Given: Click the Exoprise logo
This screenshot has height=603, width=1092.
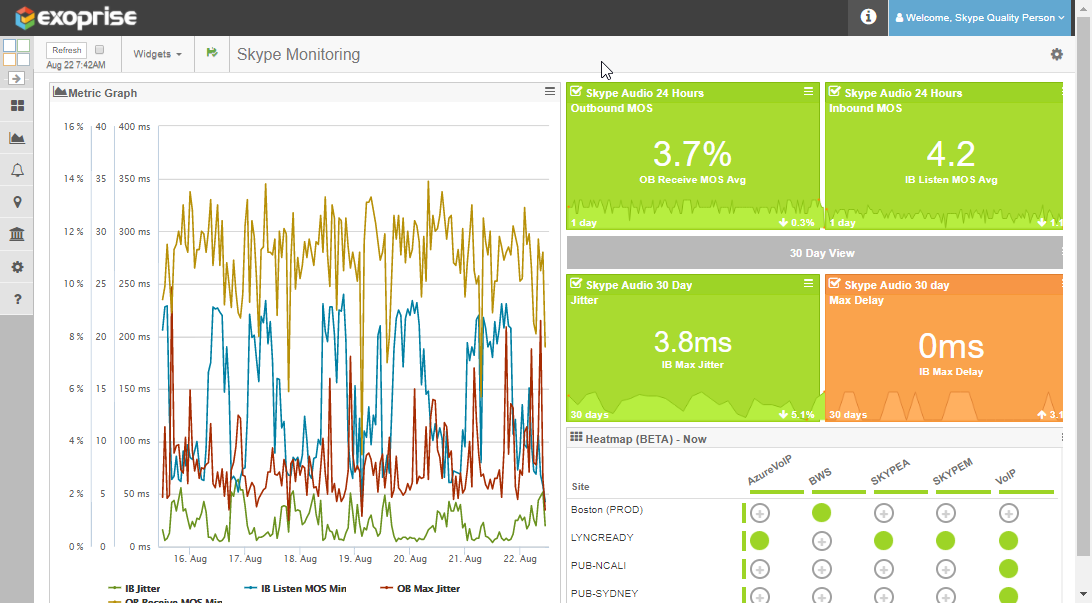Looking at the screenshot, I should click(77, 17).
